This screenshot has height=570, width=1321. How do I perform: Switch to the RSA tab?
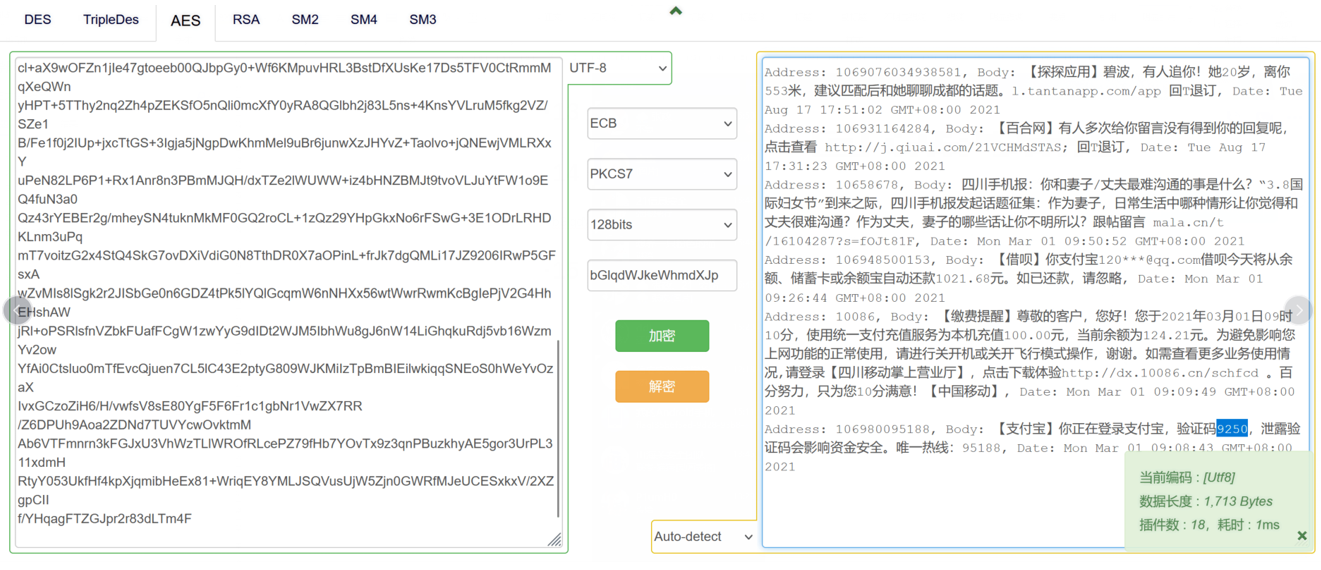tap(246, 20)
